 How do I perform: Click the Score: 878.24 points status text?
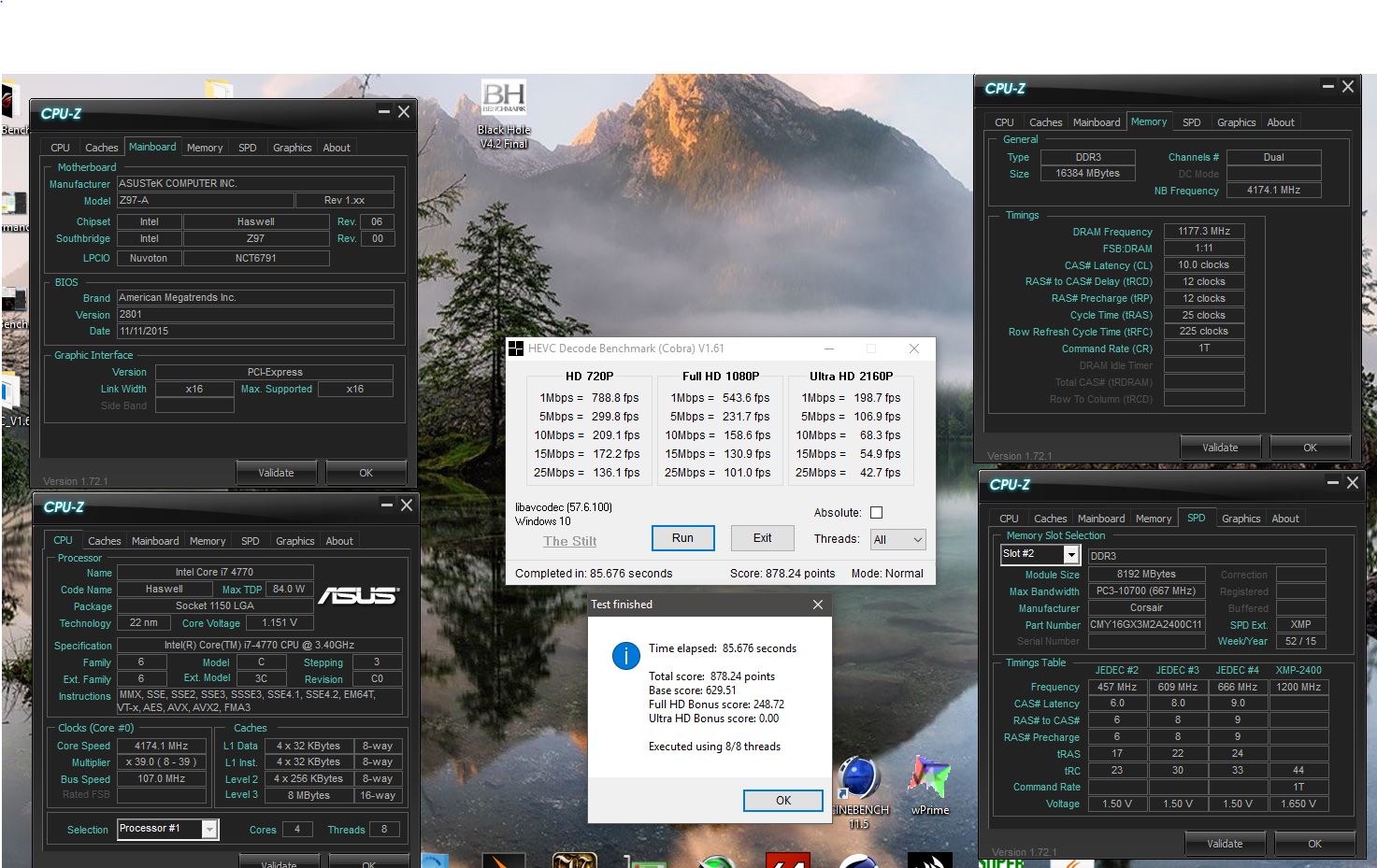(782, 574)
